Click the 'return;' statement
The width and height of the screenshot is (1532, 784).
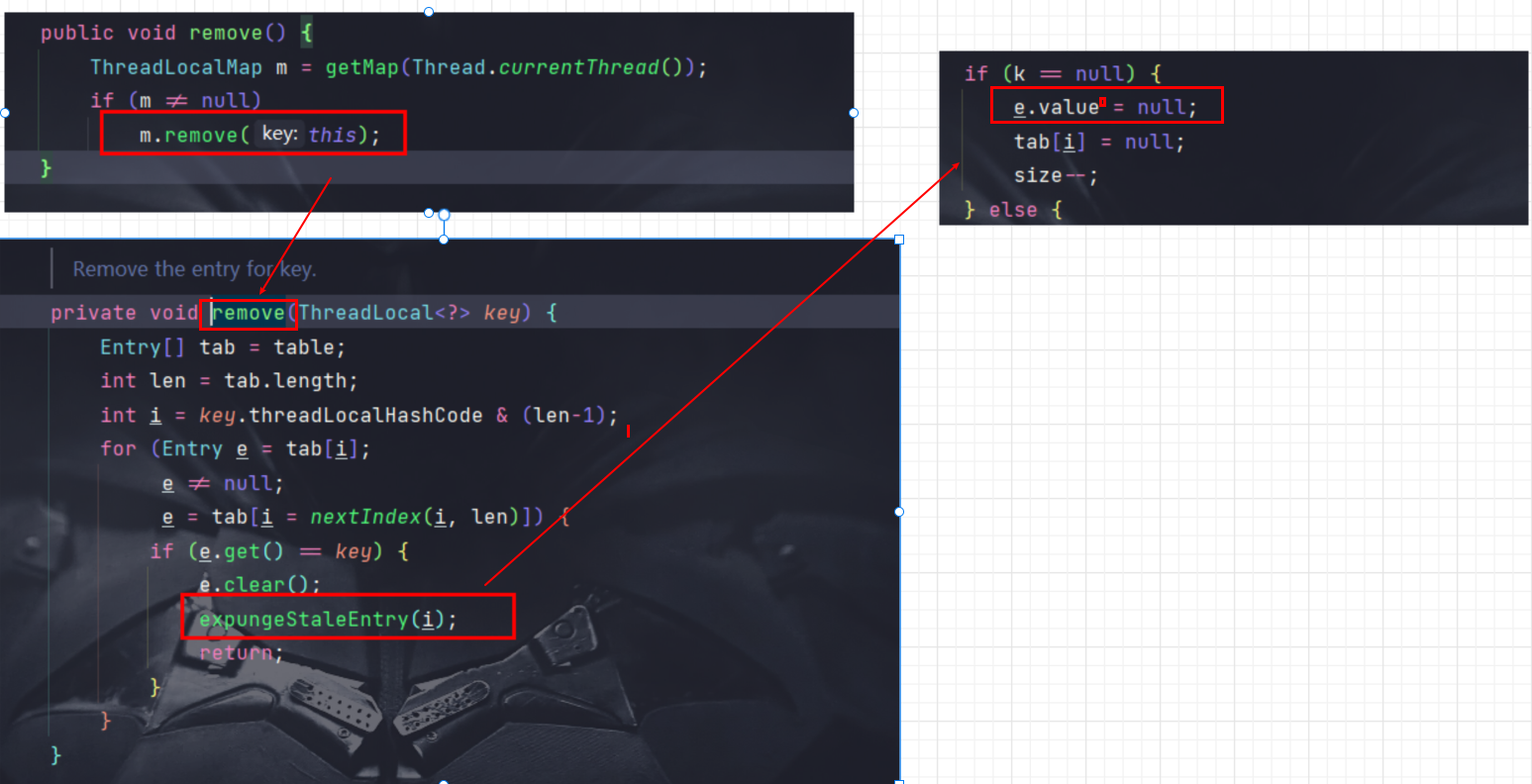click(242, 653)
